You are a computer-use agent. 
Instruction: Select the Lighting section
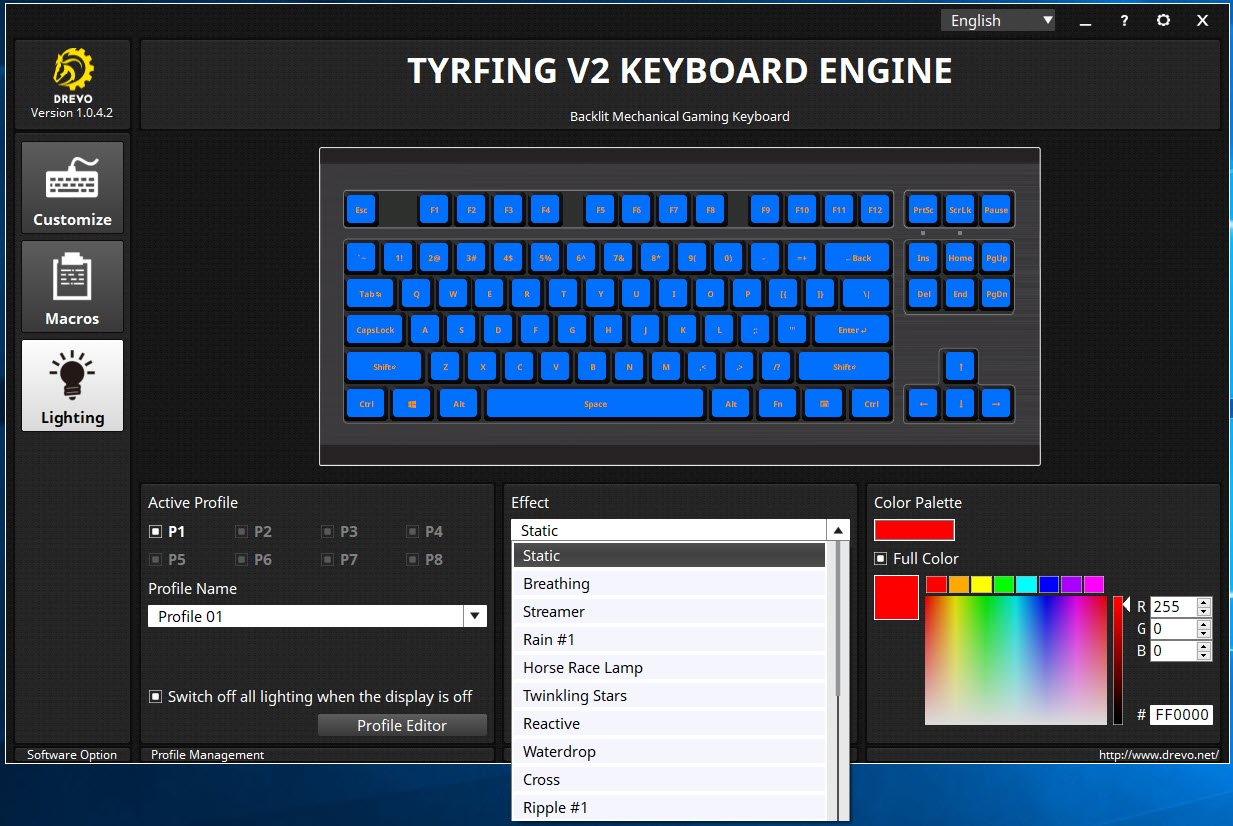click(72, 386)
